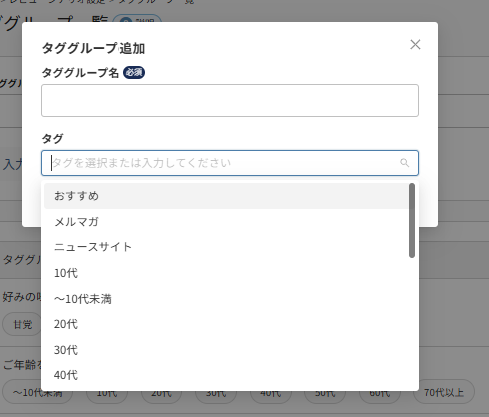
Task: Select メルマガ from the tag list
Action: [x=226, y=222]
